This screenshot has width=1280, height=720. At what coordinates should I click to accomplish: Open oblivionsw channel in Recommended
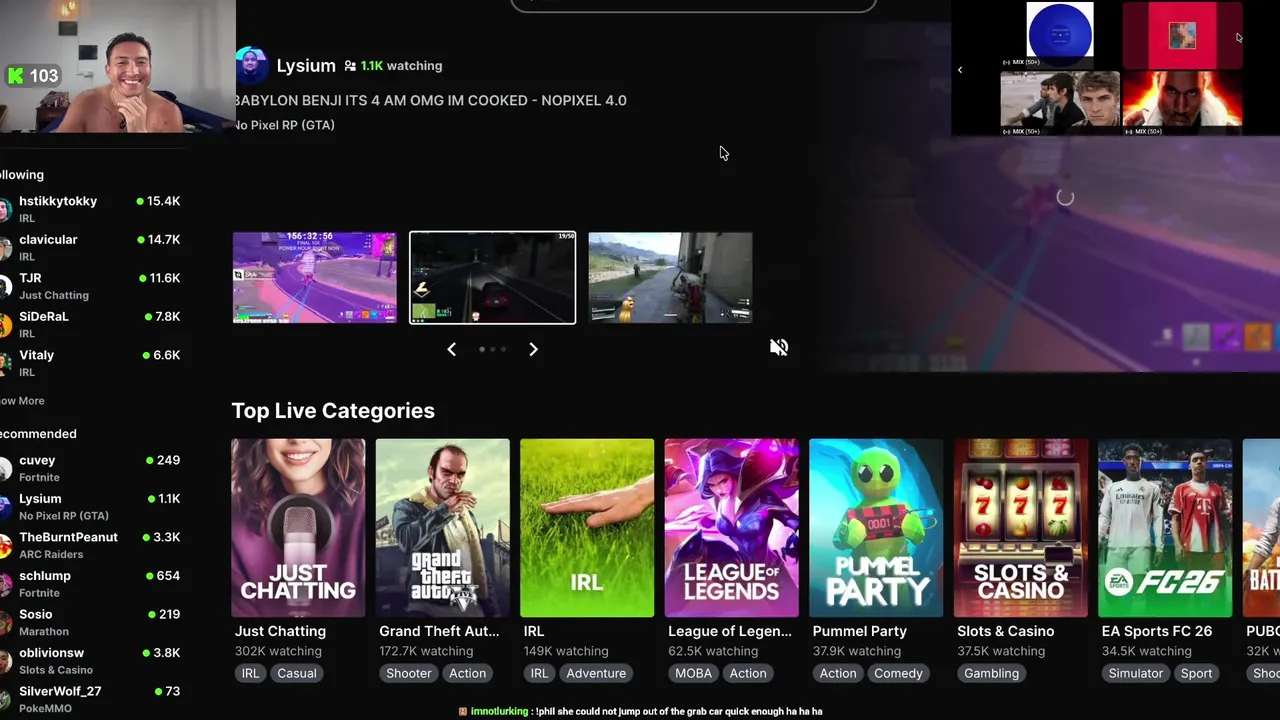51,653
